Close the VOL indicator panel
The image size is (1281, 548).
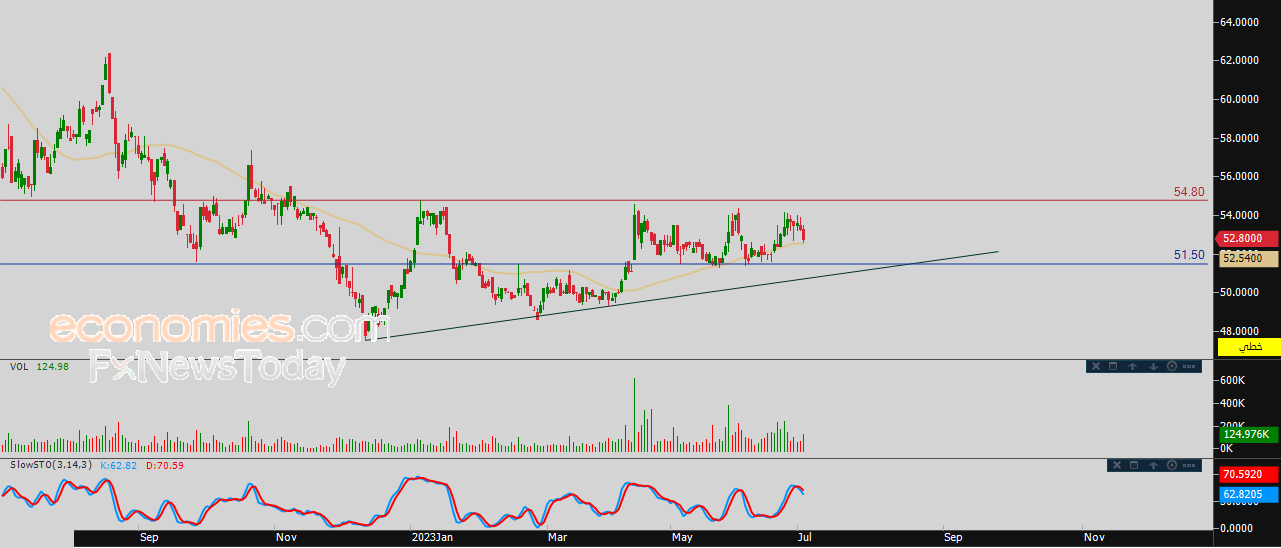[1096, 366]
